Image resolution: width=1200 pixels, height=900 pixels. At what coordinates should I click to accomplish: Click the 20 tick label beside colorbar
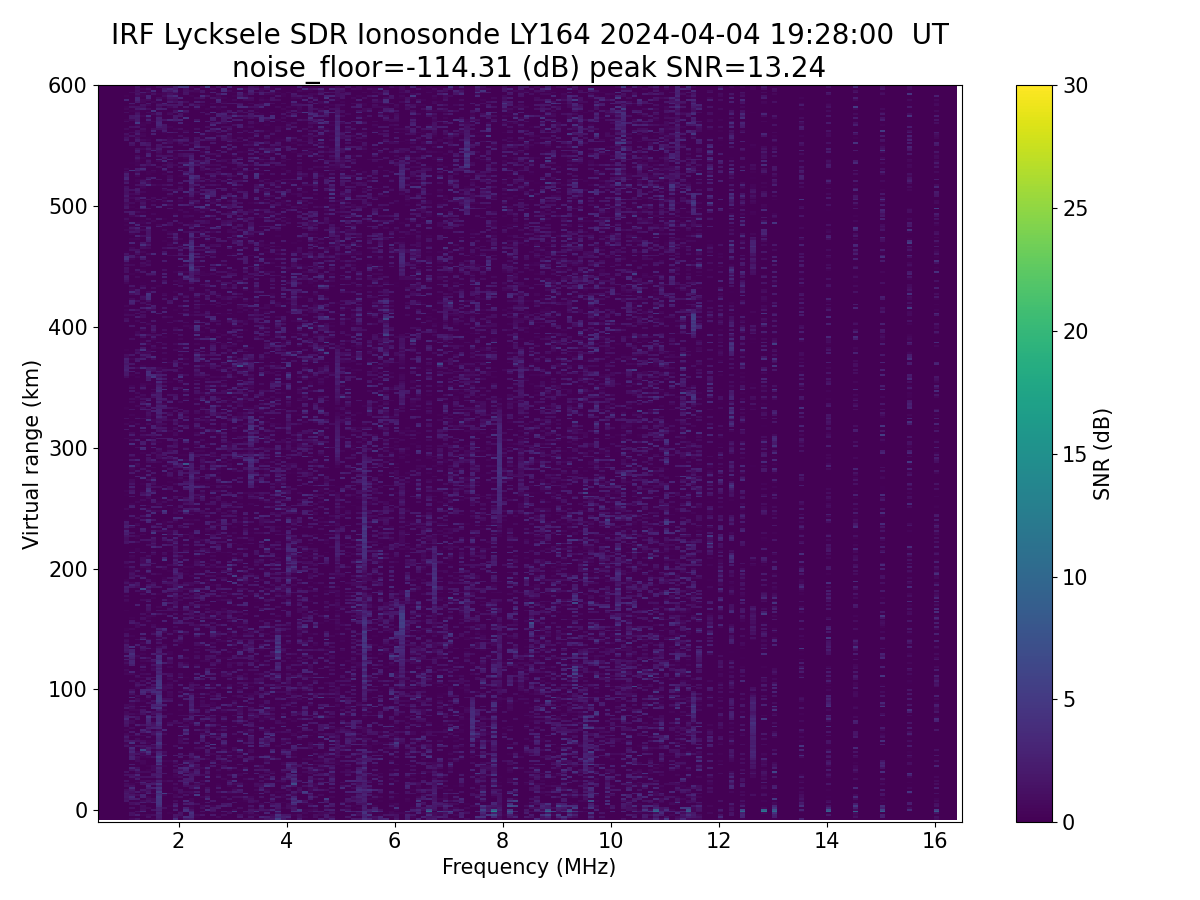click(1075, 331)
